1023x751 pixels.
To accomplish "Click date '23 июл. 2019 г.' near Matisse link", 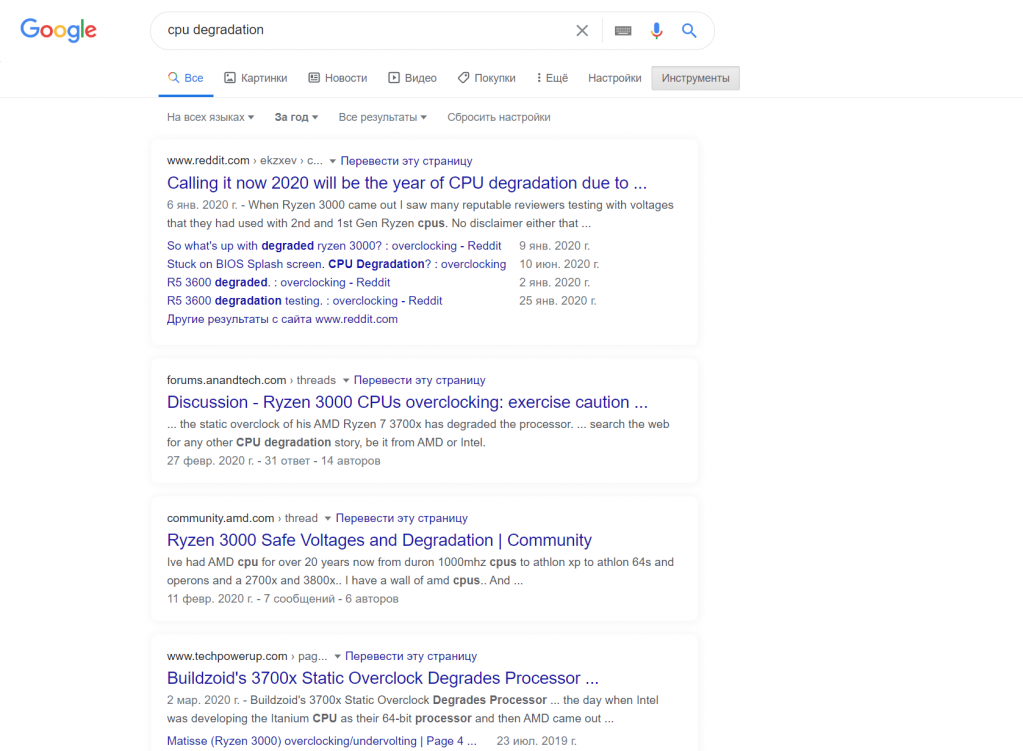I will pyautogui.click(x=536, y=741).
